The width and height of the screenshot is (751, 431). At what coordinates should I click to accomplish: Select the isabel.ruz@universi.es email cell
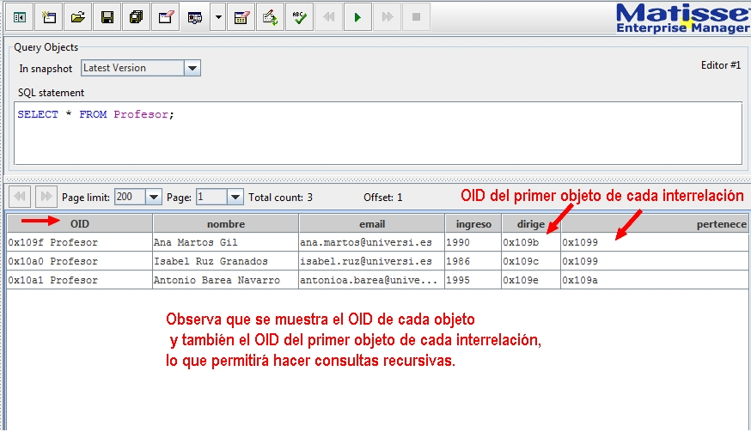tap(372, 261)
